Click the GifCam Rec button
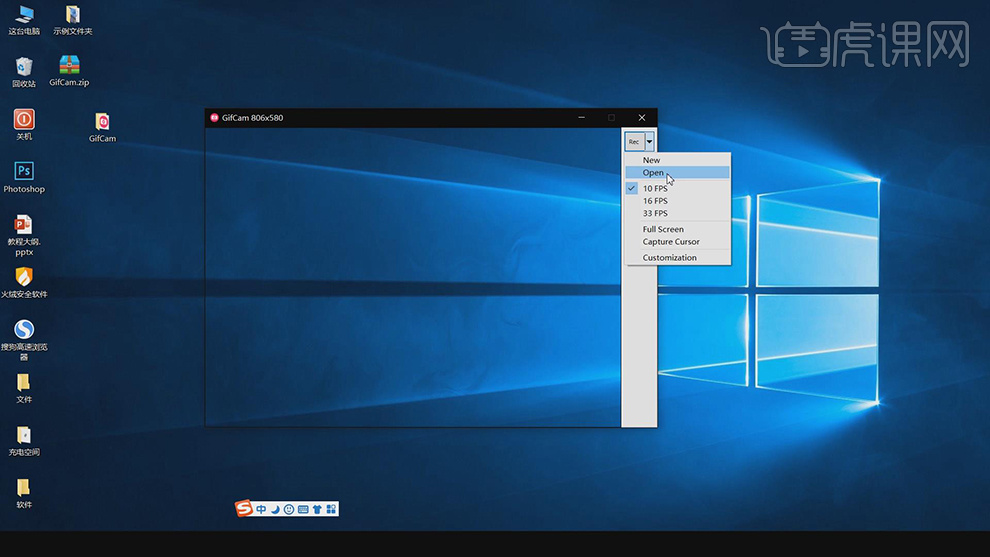990x557 pixels. click(x=634, y=142)
